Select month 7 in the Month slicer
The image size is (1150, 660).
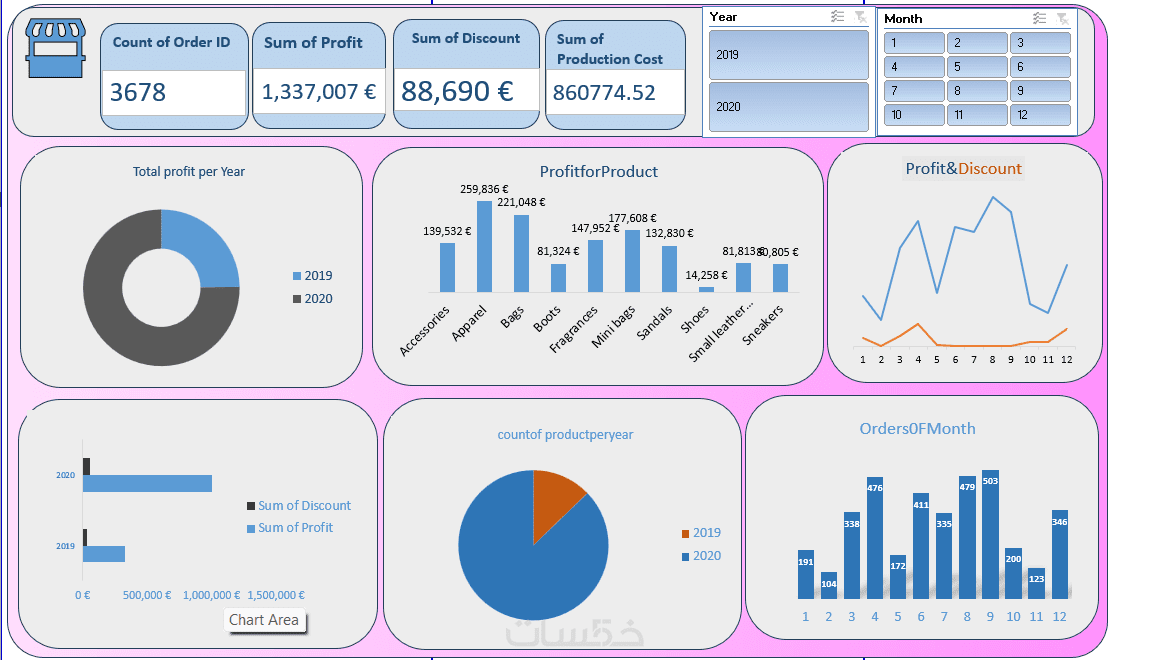coord(914,91)
